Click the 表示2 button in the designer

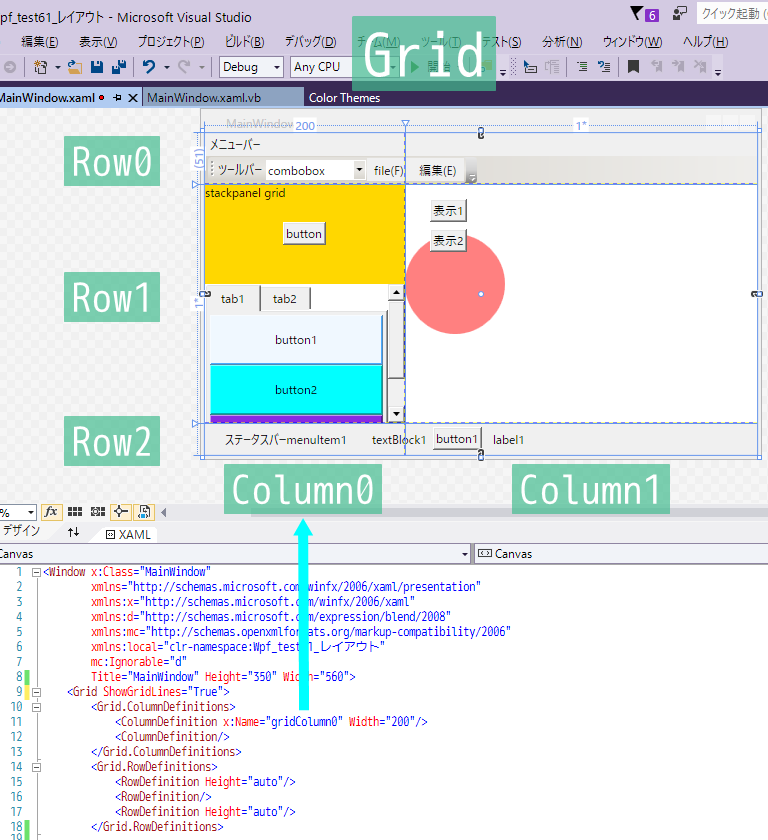(x=448, y=241)
